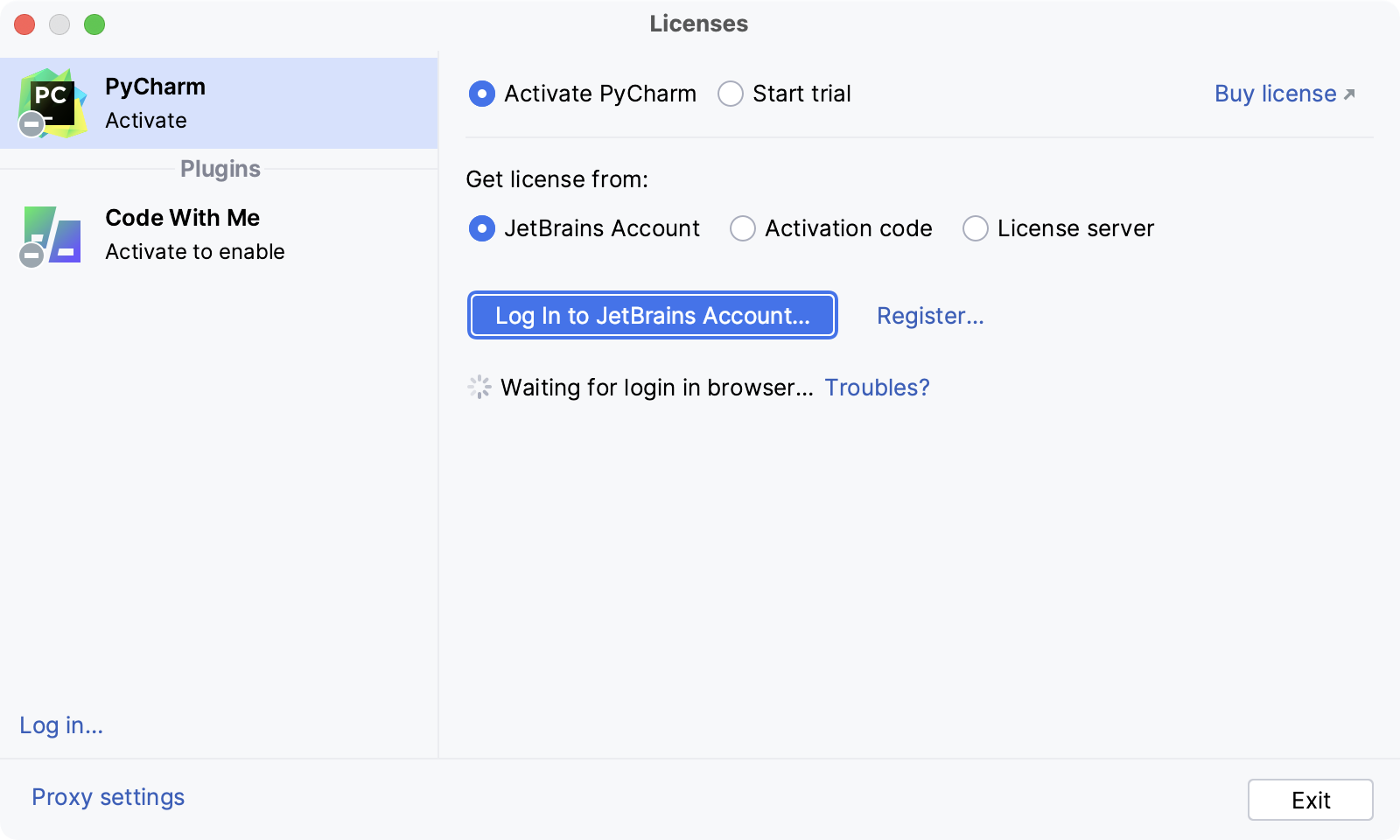Open the Register... link

(930, 316)
